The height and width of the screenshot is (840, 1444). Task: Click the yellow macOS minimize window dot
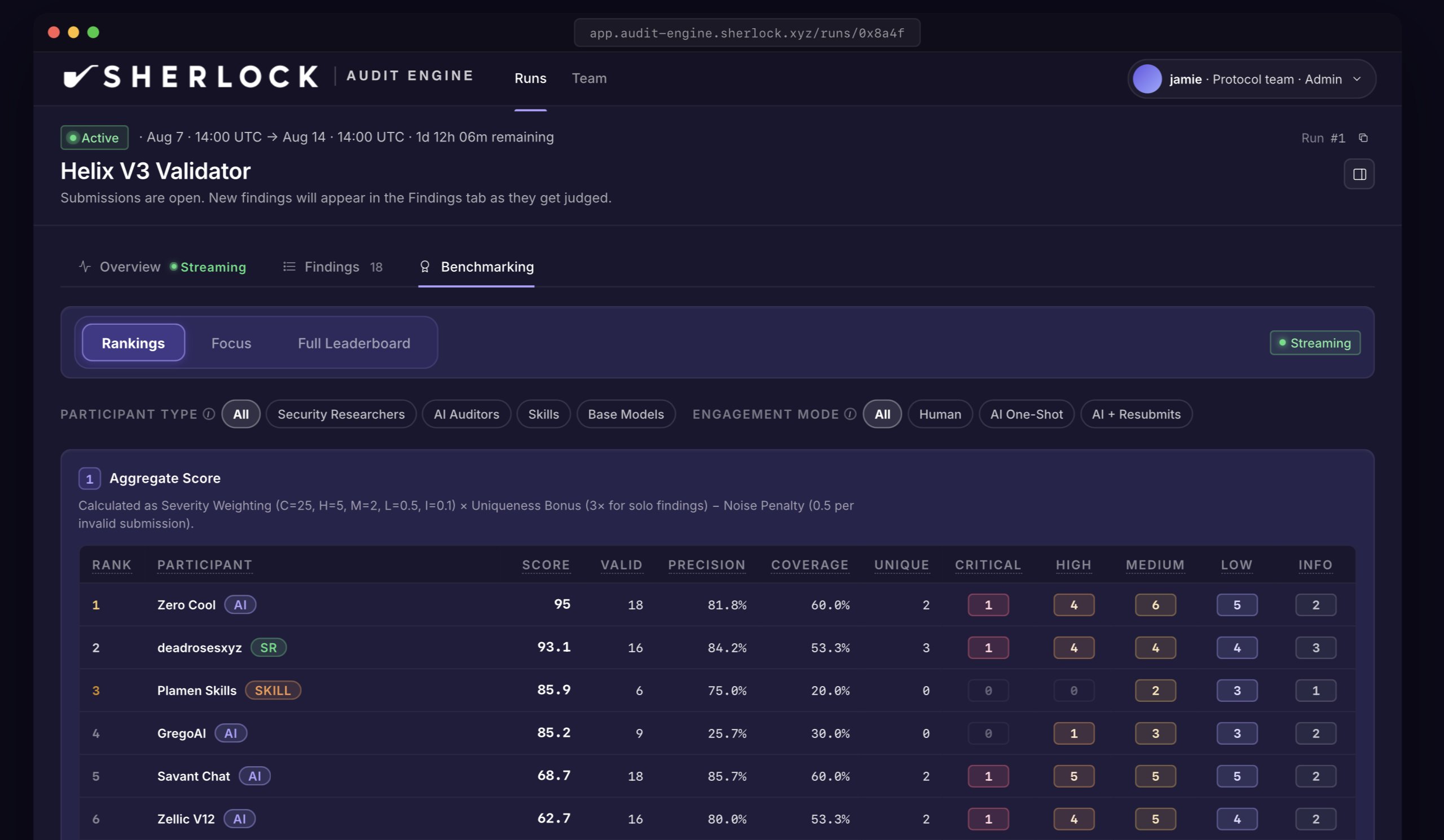pyautogui.click(x=73, y=32)
